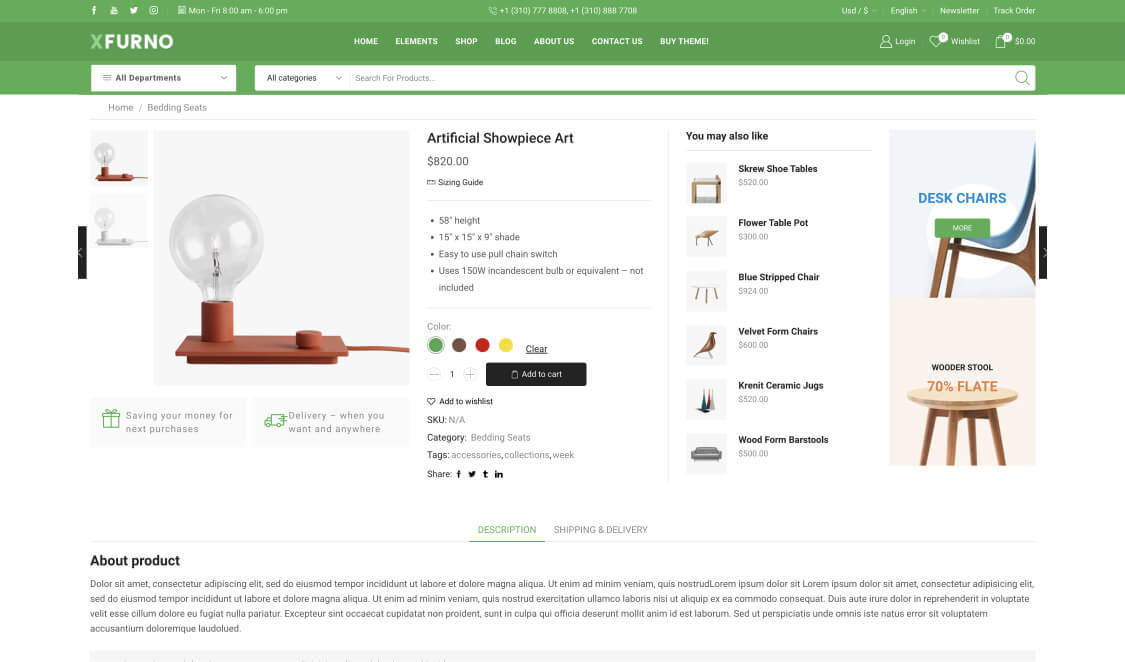Select the red color swatch
1125x662 pixels.
[x=482, y=345]
